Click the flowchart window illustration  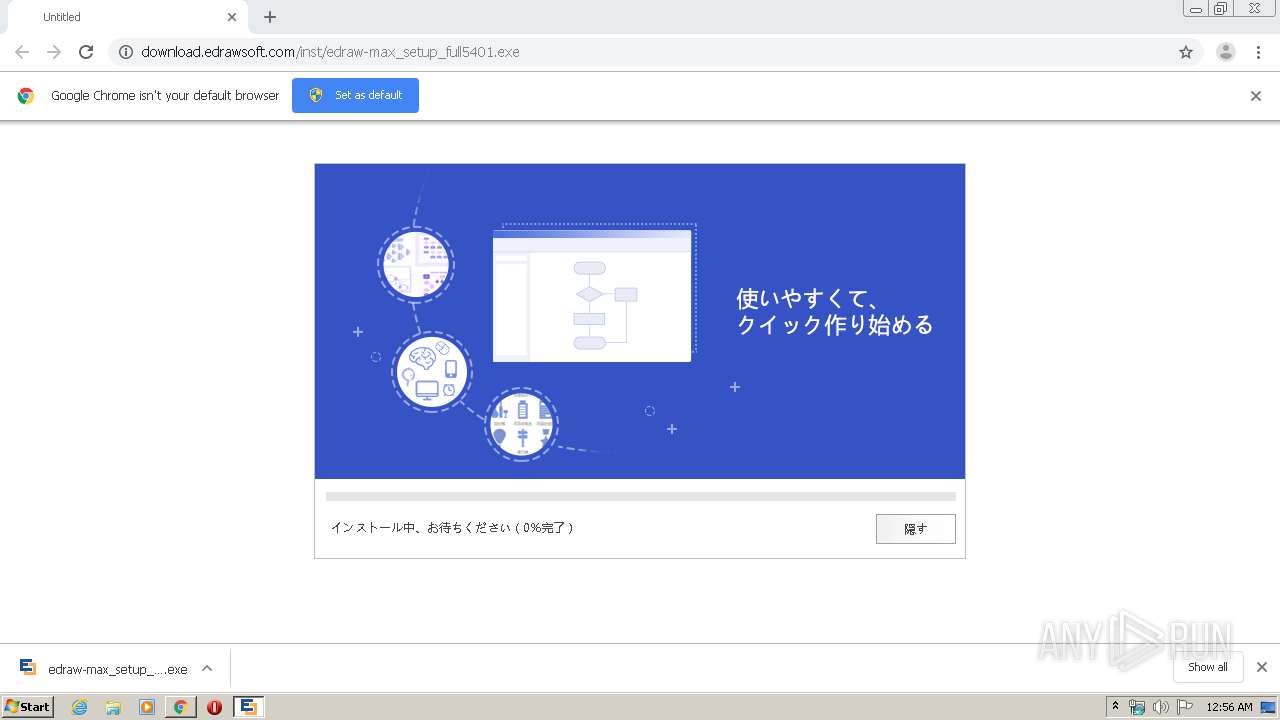click(592, 296)
